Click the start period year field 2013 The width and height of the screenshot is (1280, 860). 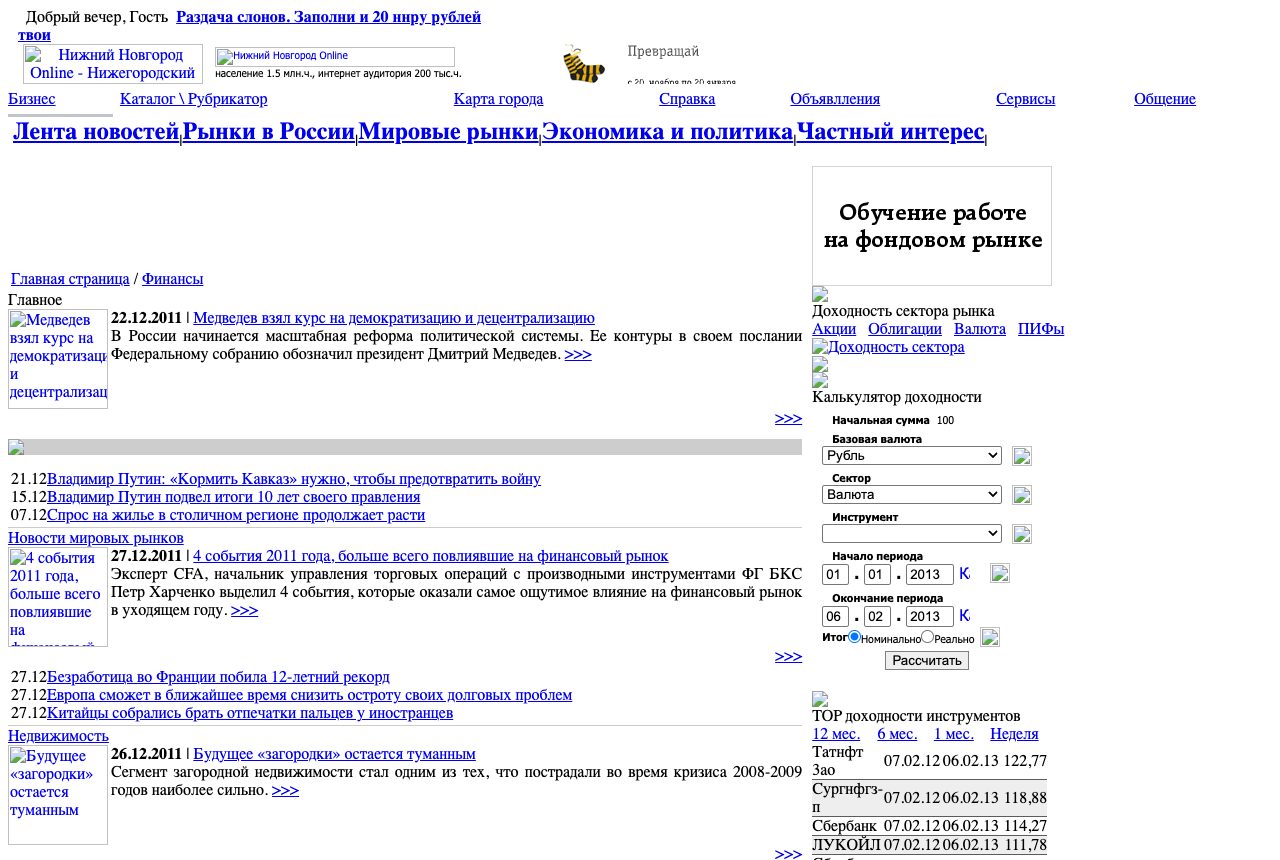(930, 575)
